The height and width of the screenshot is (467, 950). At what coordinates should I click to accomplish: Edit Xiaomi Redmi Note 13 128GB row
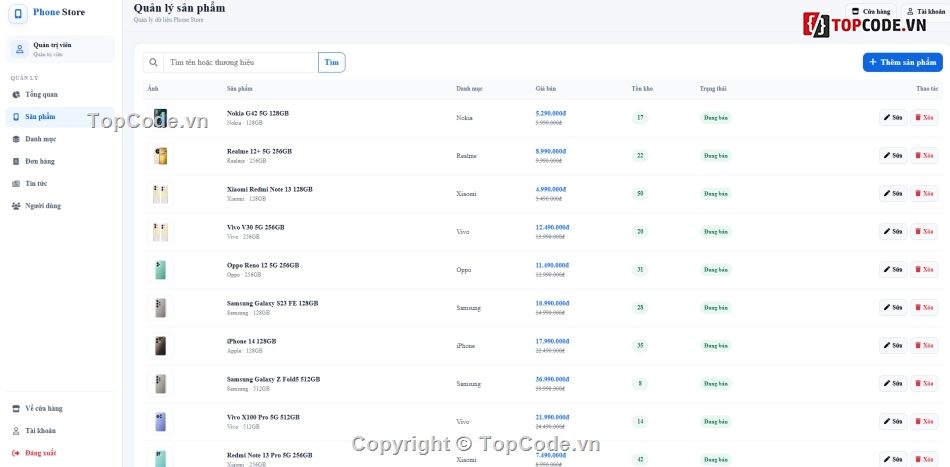[893, 194]
